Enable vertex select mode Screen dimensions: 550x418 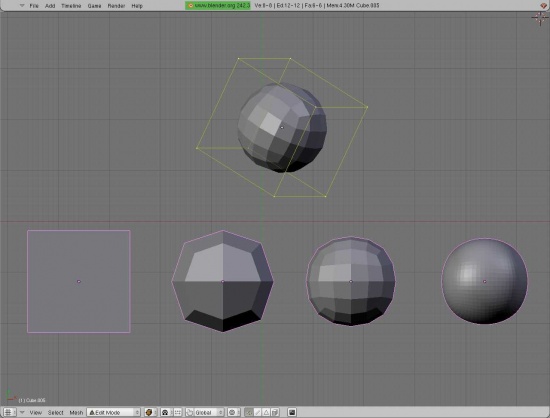[249, 412]
